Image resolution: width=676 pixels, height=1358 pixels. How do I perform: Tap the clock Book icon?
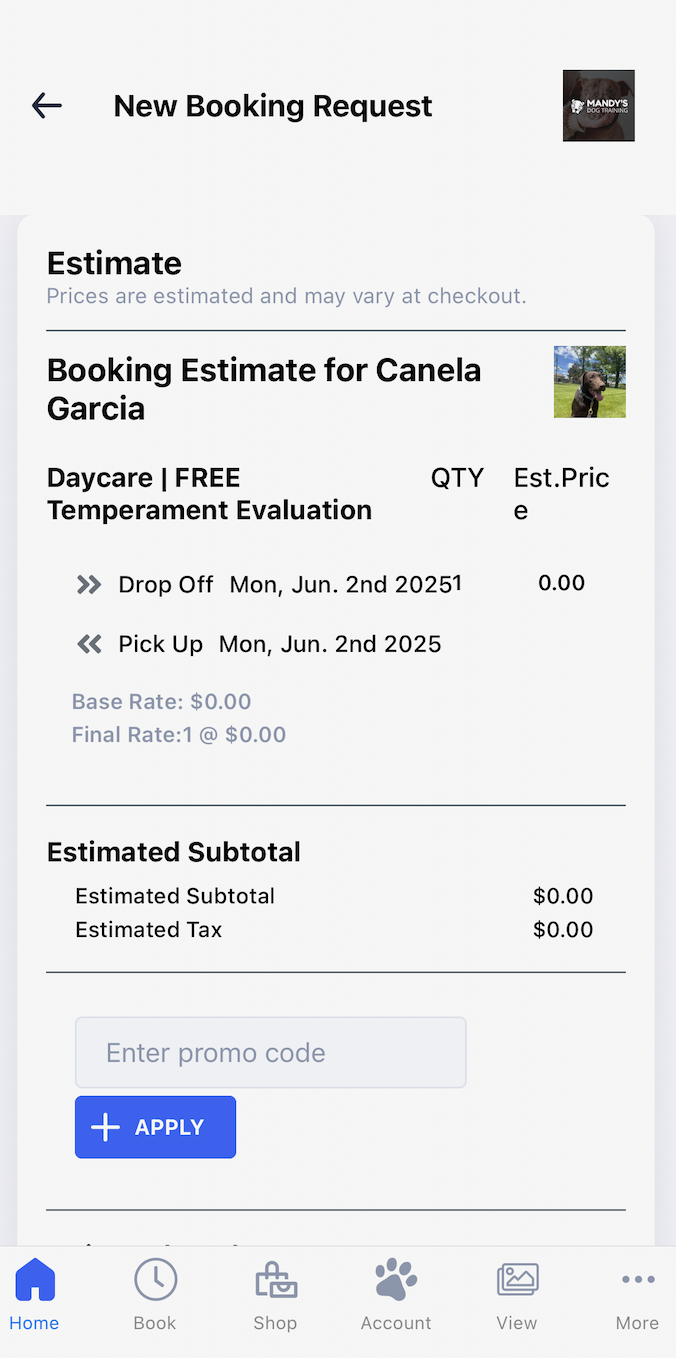(155, 1280)
